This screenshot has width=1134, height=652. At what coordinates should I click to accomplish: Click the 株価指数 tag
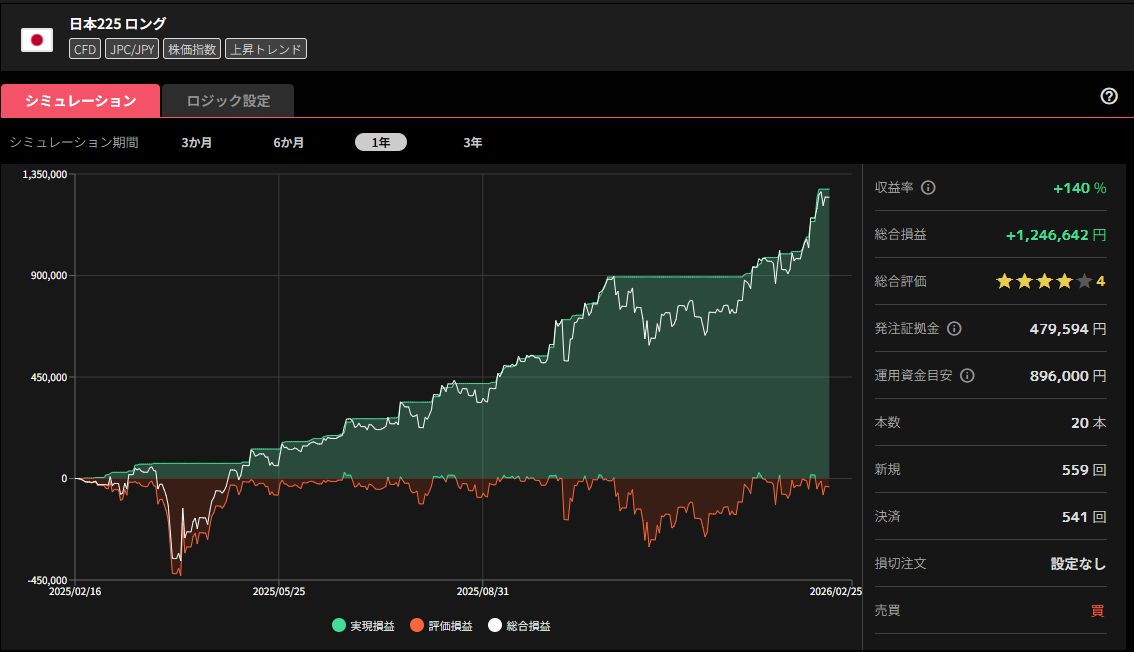[192, 49]
